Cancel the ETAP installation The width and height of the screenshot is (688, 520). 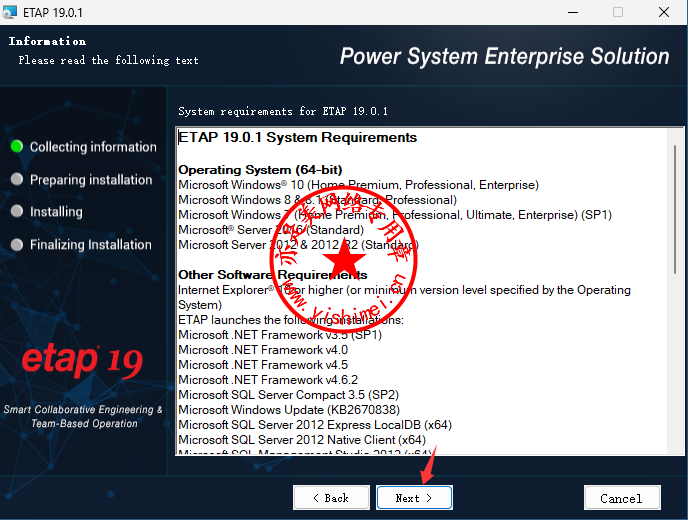point(621,498)
